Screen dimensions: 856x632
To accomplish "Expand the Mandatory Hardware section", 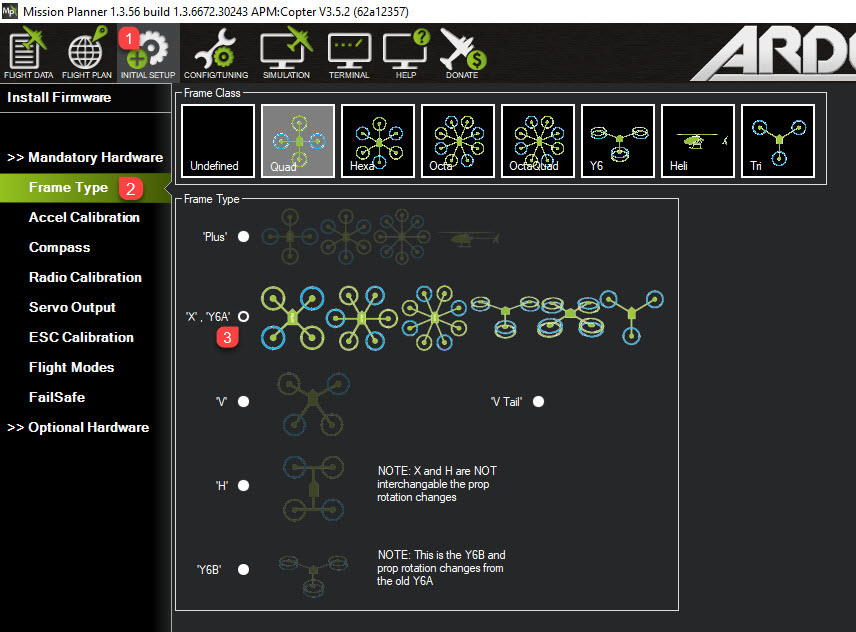I will pyautogui.click(x=85, y=157).
